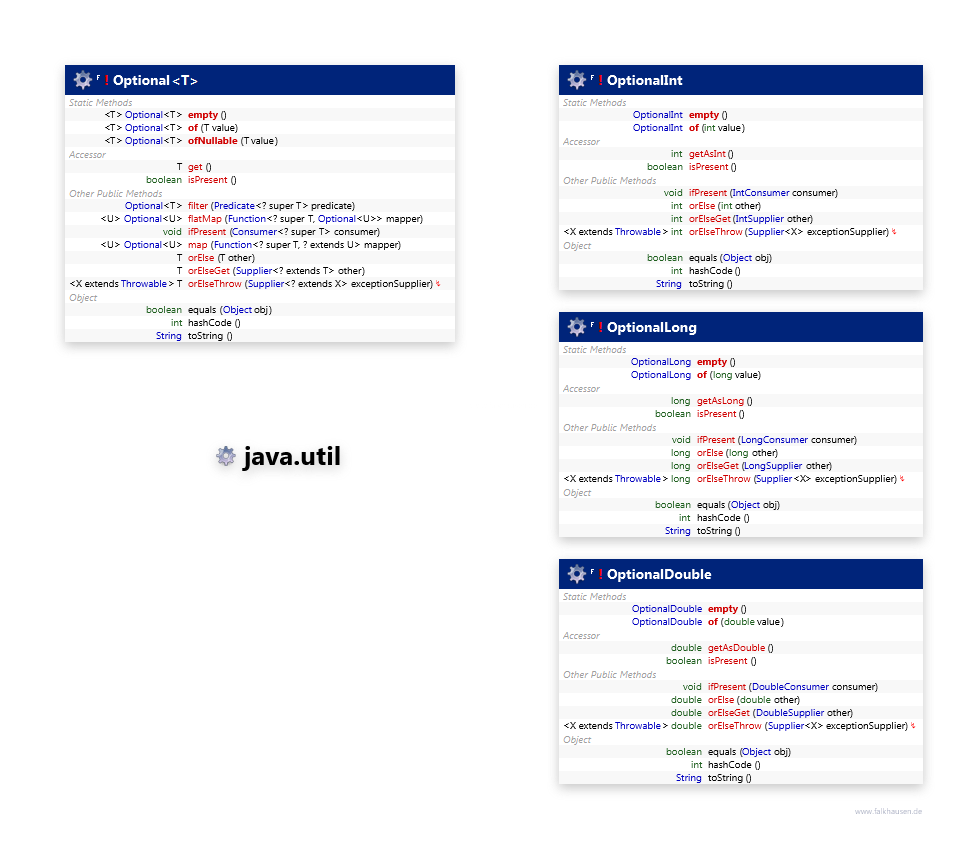The image size is (979, 857).
Task: Open the LongSupplier type link
Action: [x=772, y=466]
